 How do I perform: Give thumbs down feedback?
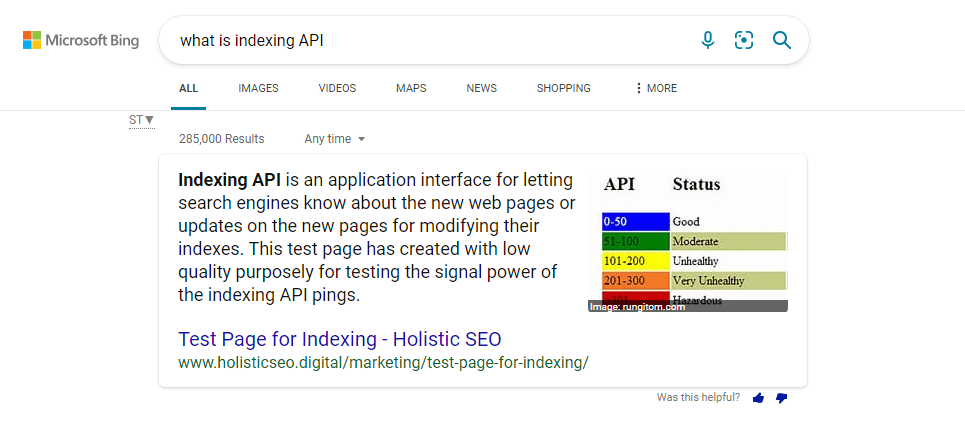point(782,398)
